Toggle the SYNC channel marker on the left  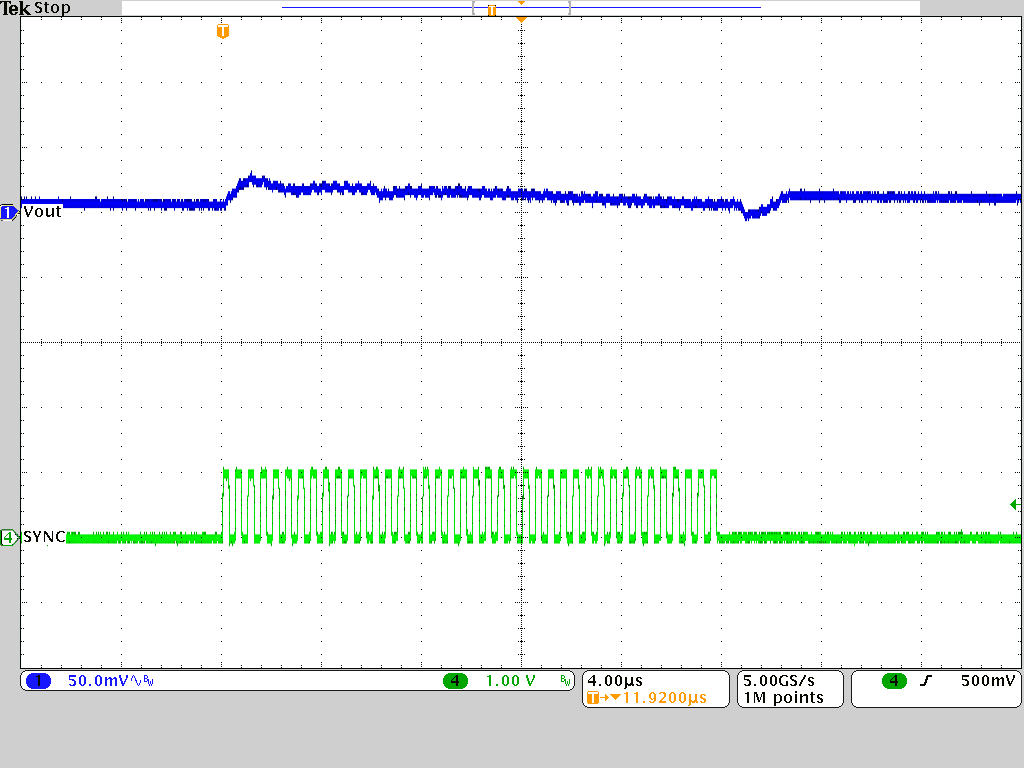click(6, 537)
